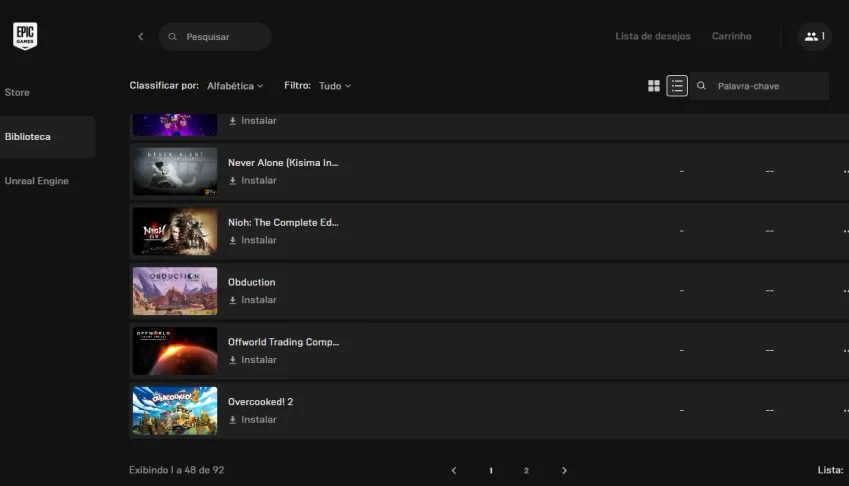Open the Obduction thumbnail
The image size is (849, 486).
[175, 291]
